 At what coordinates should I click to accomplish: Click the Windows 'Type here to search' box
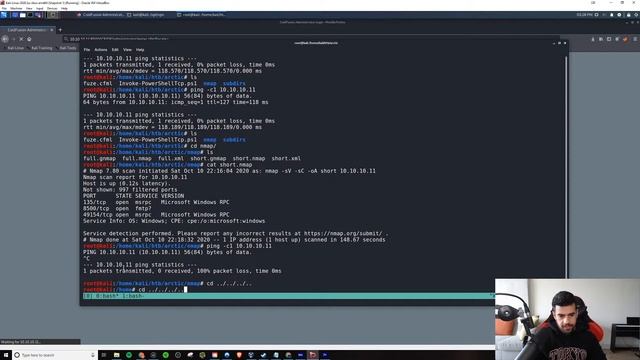pyautogui.click(x=54, y=355)
